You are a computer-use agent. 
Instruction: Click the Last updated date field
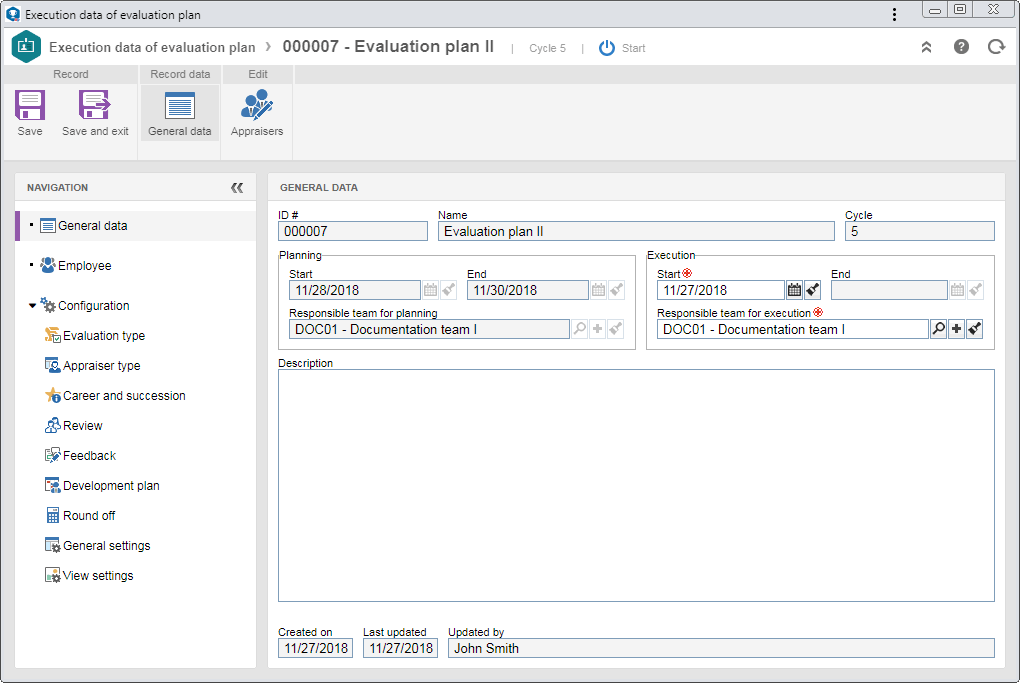[x=401, y=648]
